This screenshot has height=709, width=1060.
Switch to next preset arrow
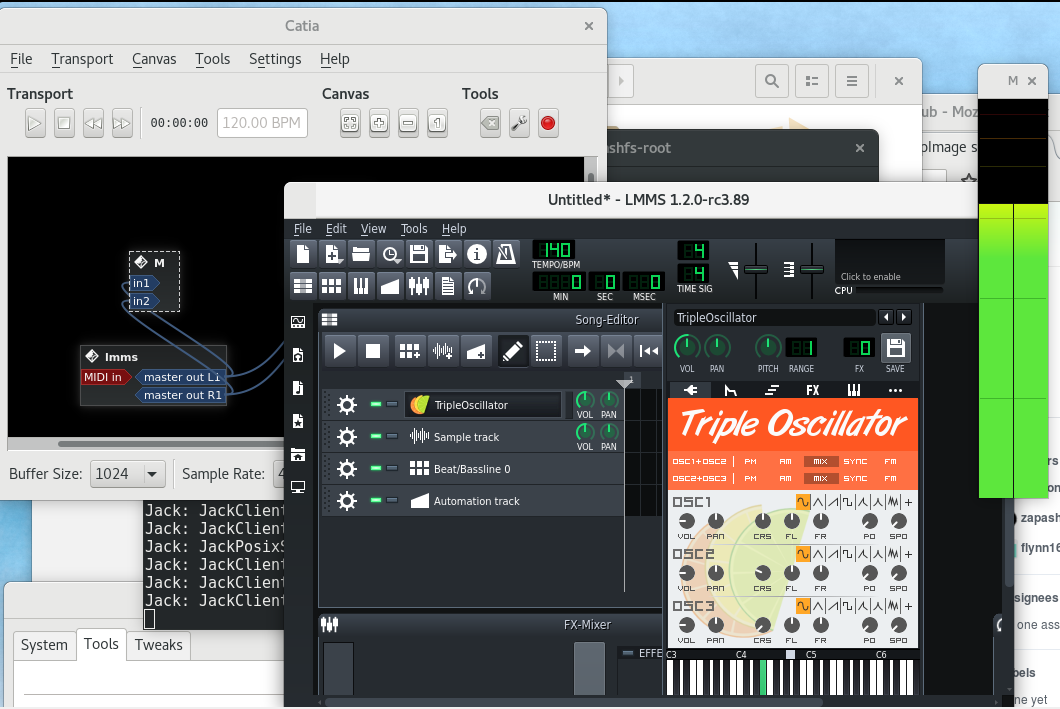(904, 317)
